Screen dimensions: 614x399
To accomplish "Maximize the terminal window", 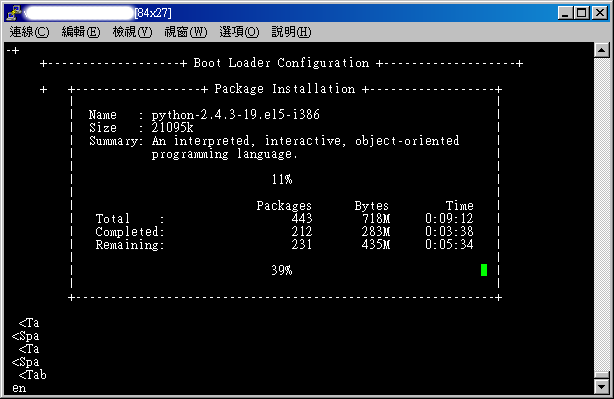I will point(581,13).
